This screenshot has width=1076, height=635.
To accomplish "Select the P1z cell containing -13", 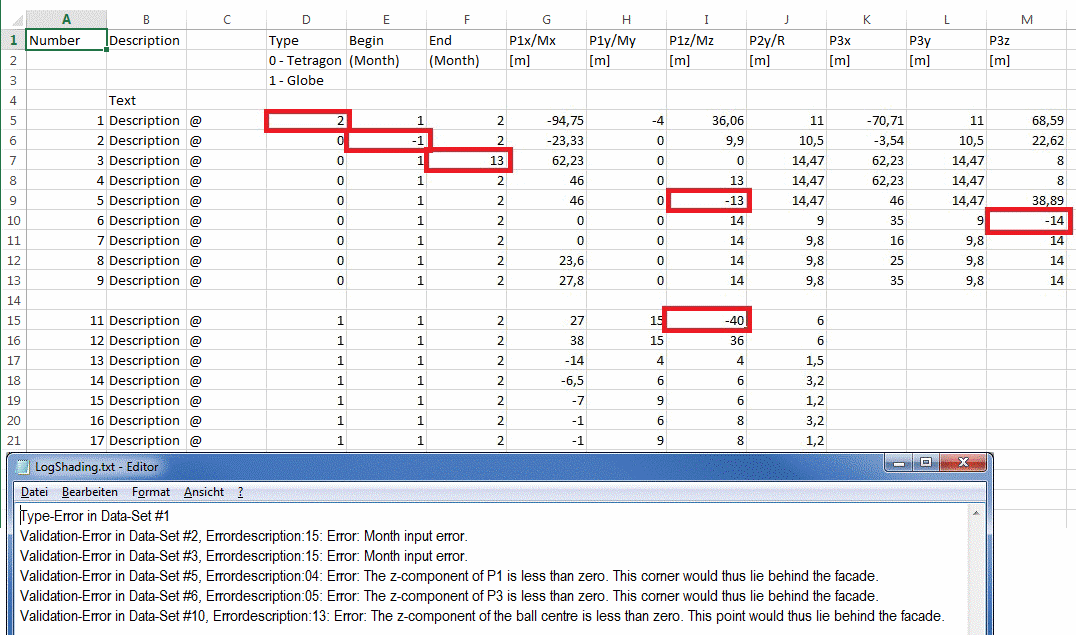I will 708,200.
